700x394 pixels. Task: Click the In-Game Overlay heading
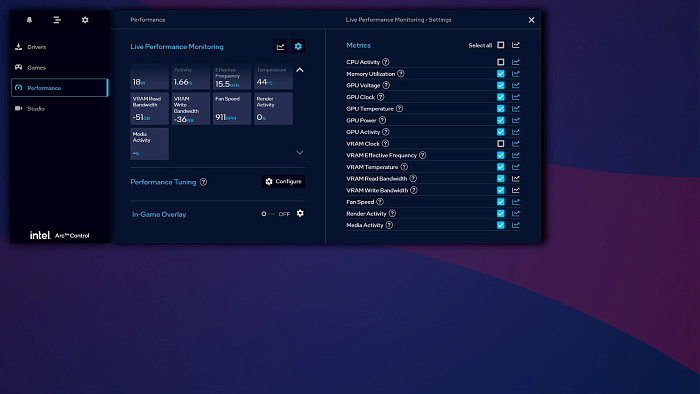point(159,214)
